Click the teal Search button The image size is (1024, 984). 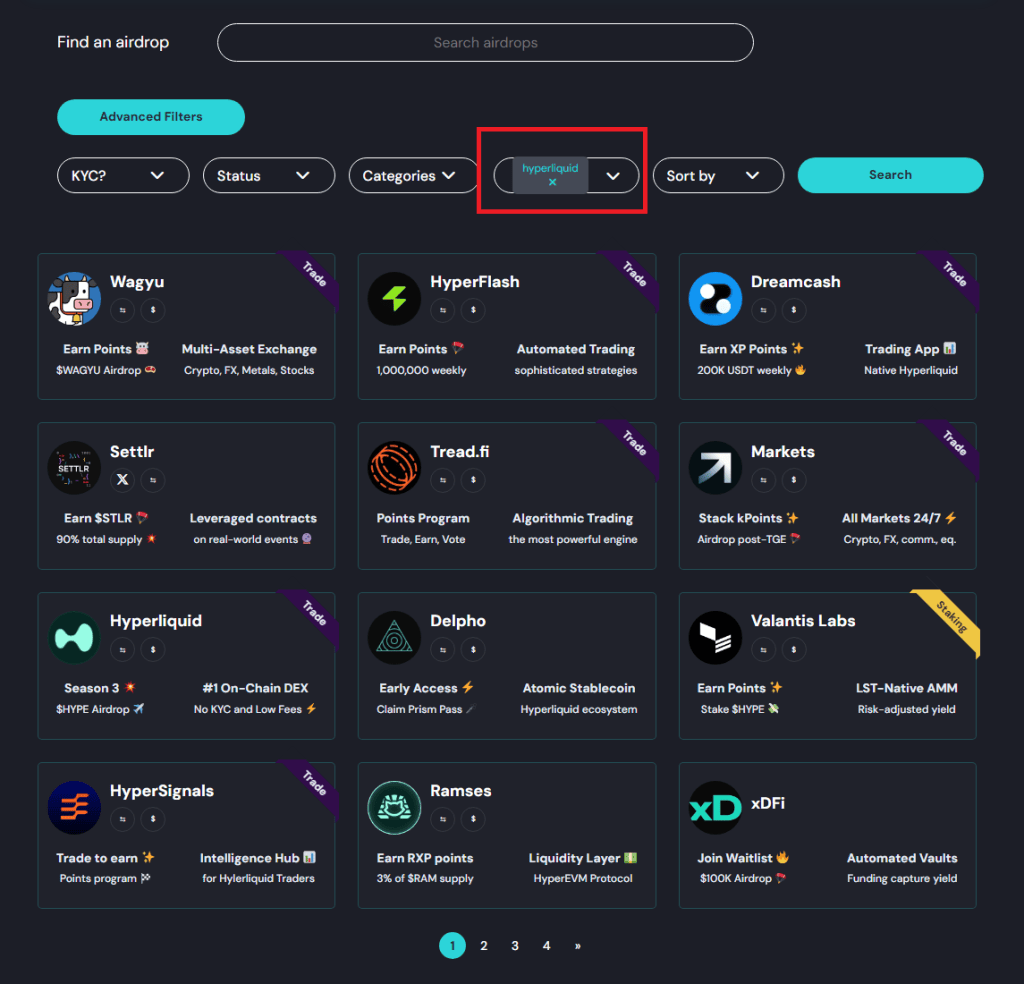point(890,175)
